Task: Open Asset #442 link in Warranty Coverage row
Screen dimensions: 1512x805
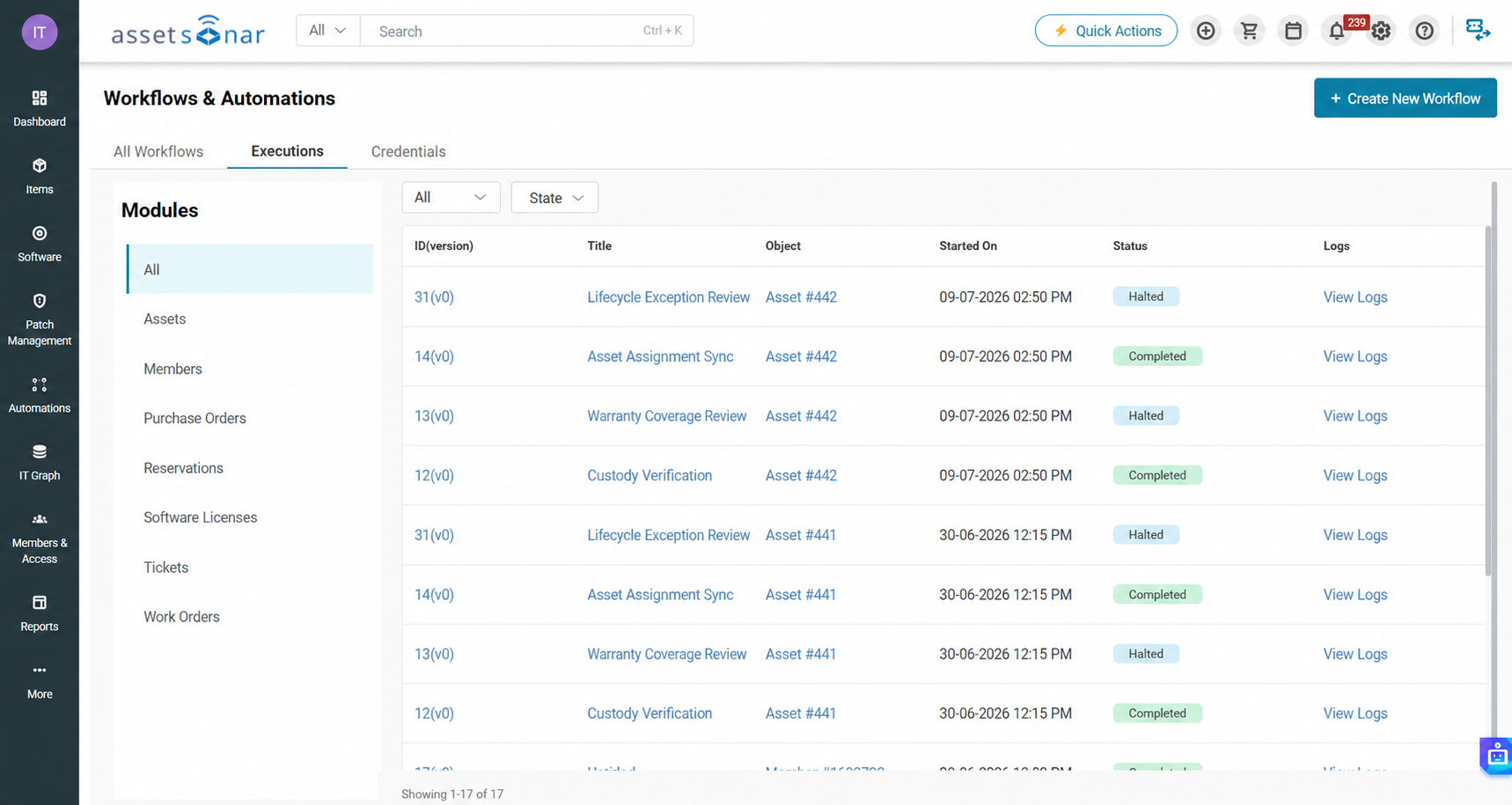Action: [801, 416]
